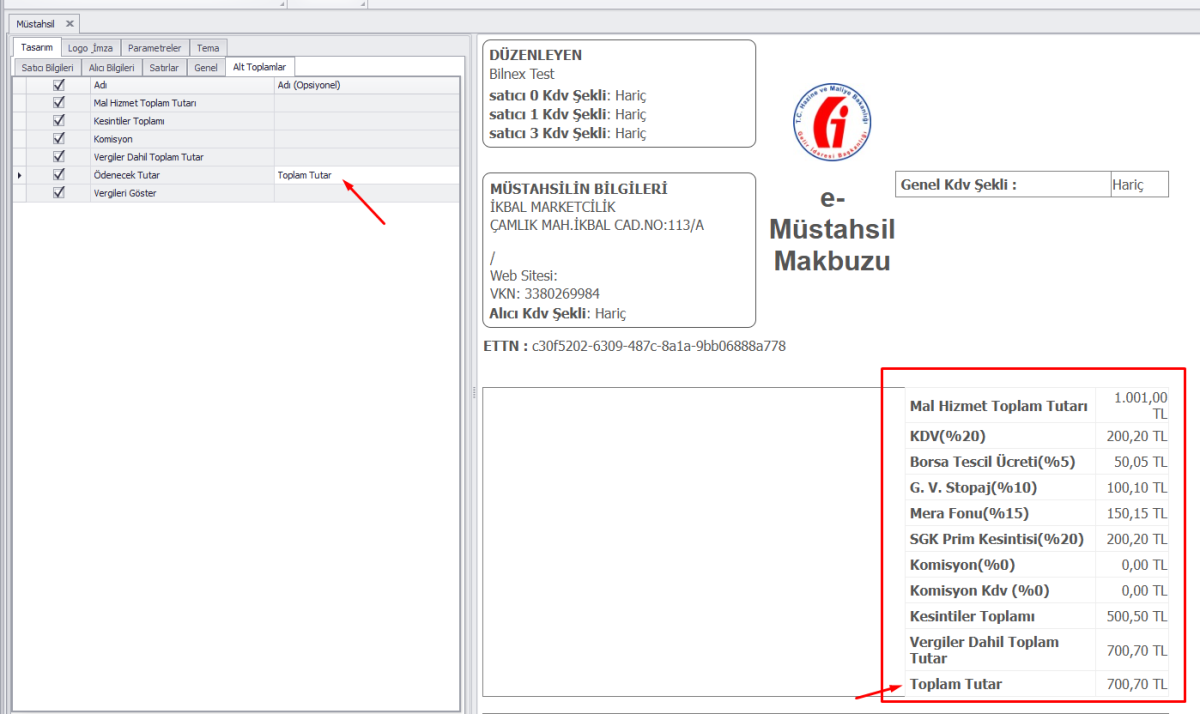Screen dimensions: 1200x714
Task: Uncheck the Mal Hizmet Toplam Tutarı checkbox
Action: (x=59, y=103)
